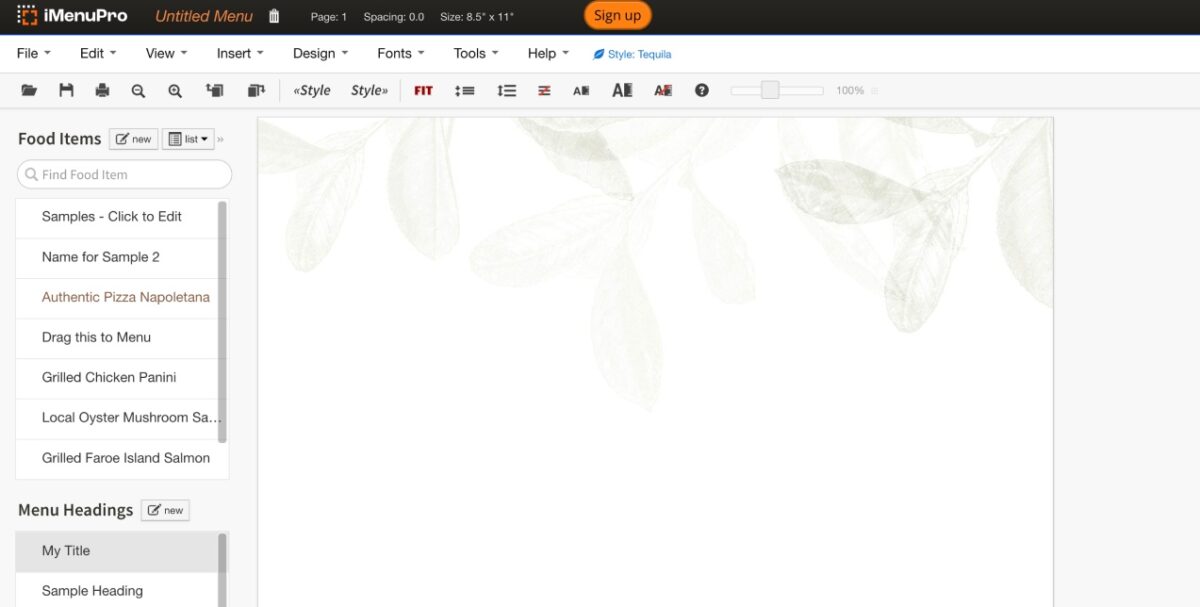This screenshot has width=1200, height=607.
Task: Select Authentic Pizza Napoletana food item
Action: tap(124, 297)
